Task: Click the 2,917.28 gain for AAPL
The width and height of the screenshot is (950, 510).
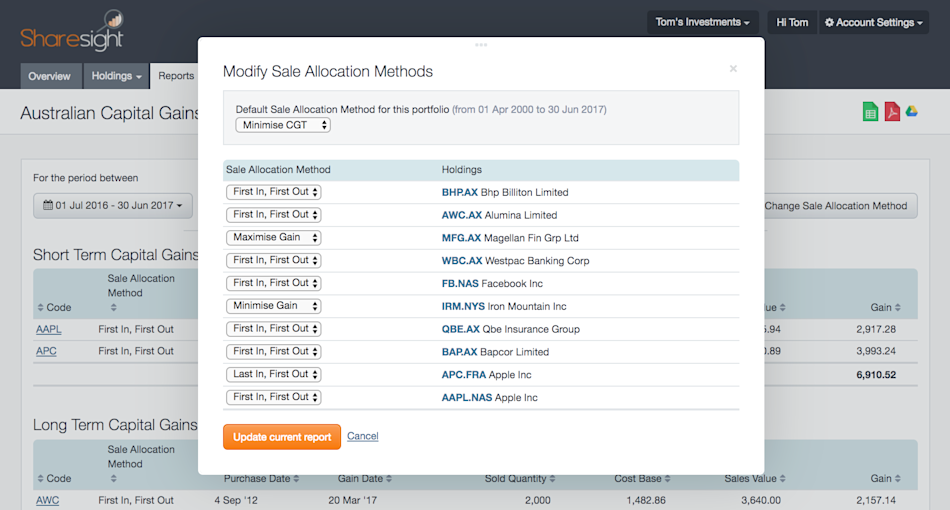Action: point(875,330)
